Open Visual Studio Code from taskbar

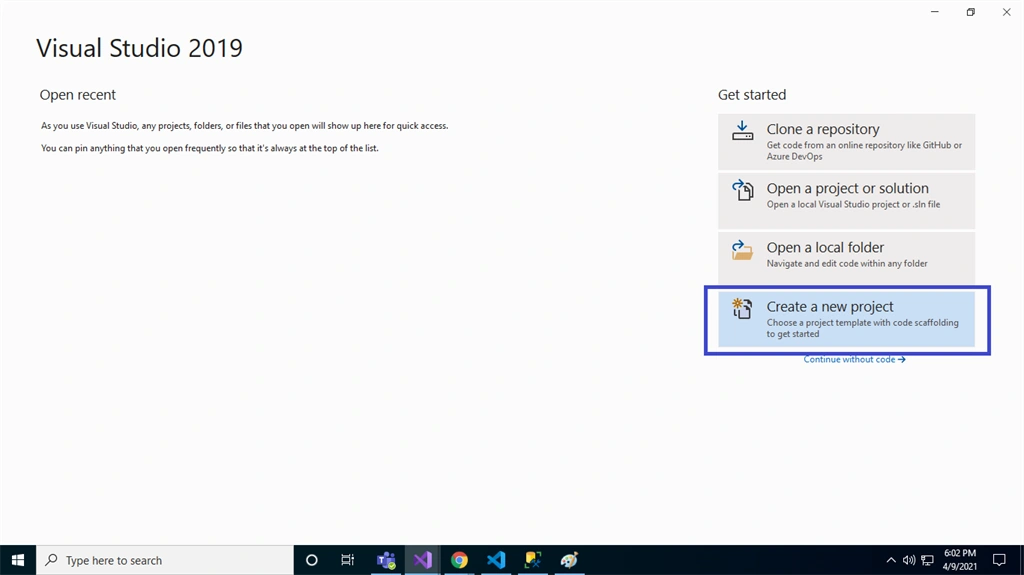(x=496, y=560)
